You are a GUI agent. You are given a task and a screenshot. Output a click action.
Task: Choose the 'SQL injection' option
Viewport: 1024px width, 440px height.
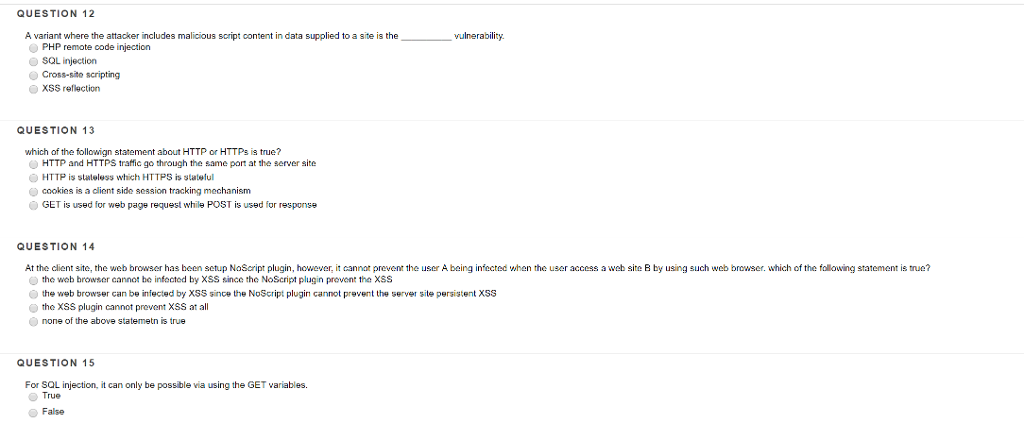click(x=33, y=61)
